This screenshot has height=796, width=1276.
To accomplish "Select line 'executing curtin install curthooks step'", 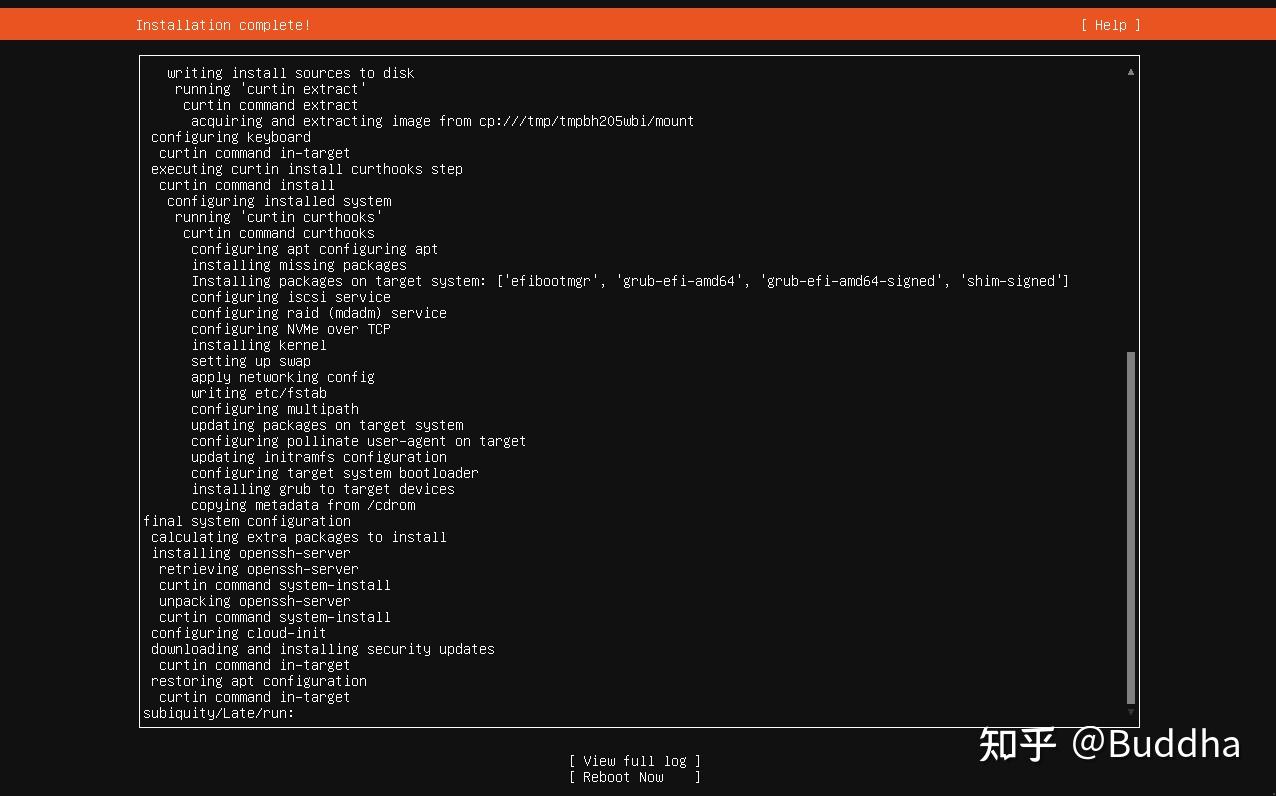I will pyautogui.click(x=307, y=169).
